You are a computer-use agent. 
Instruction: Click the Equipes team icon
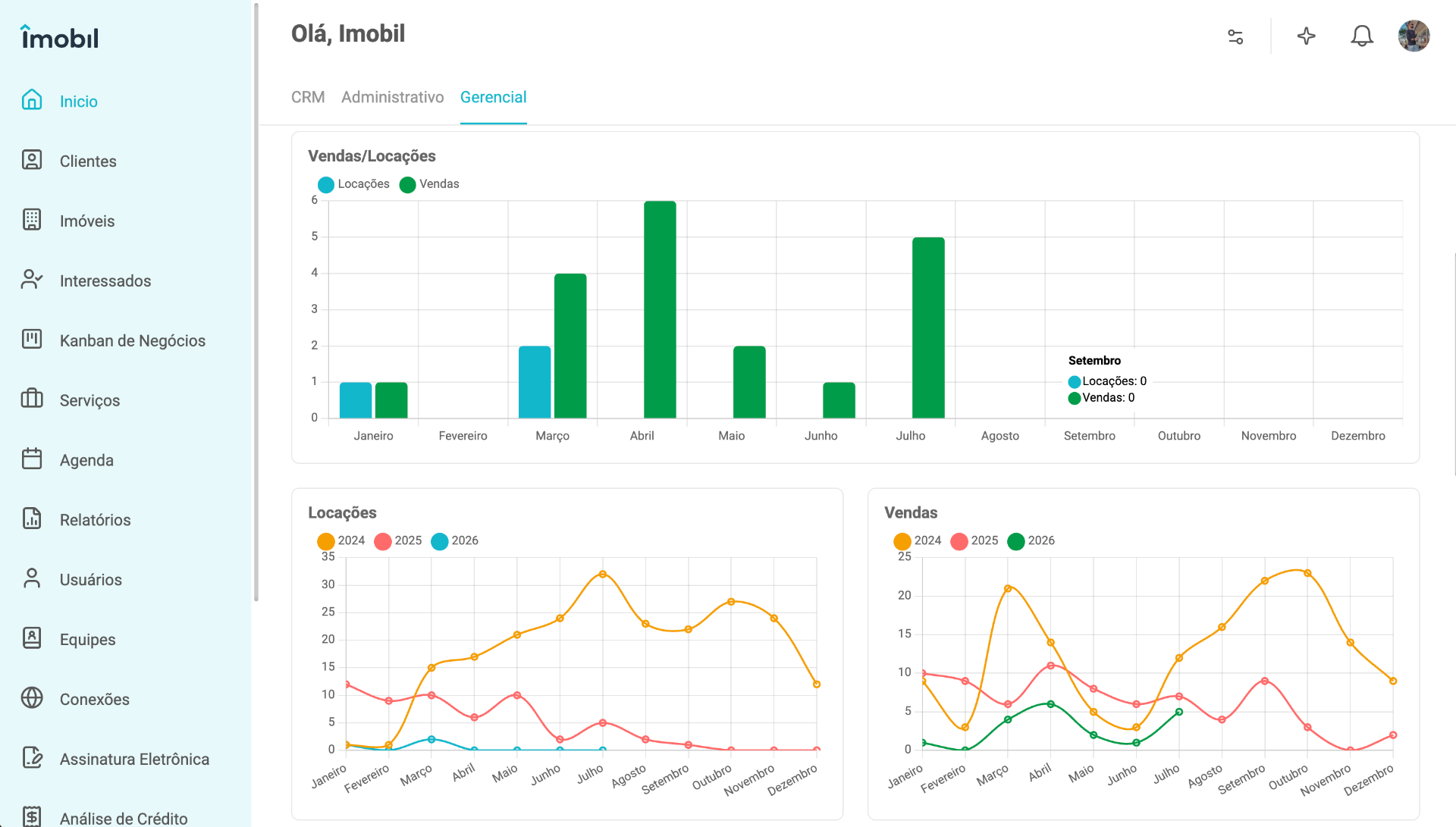[32, 639]
